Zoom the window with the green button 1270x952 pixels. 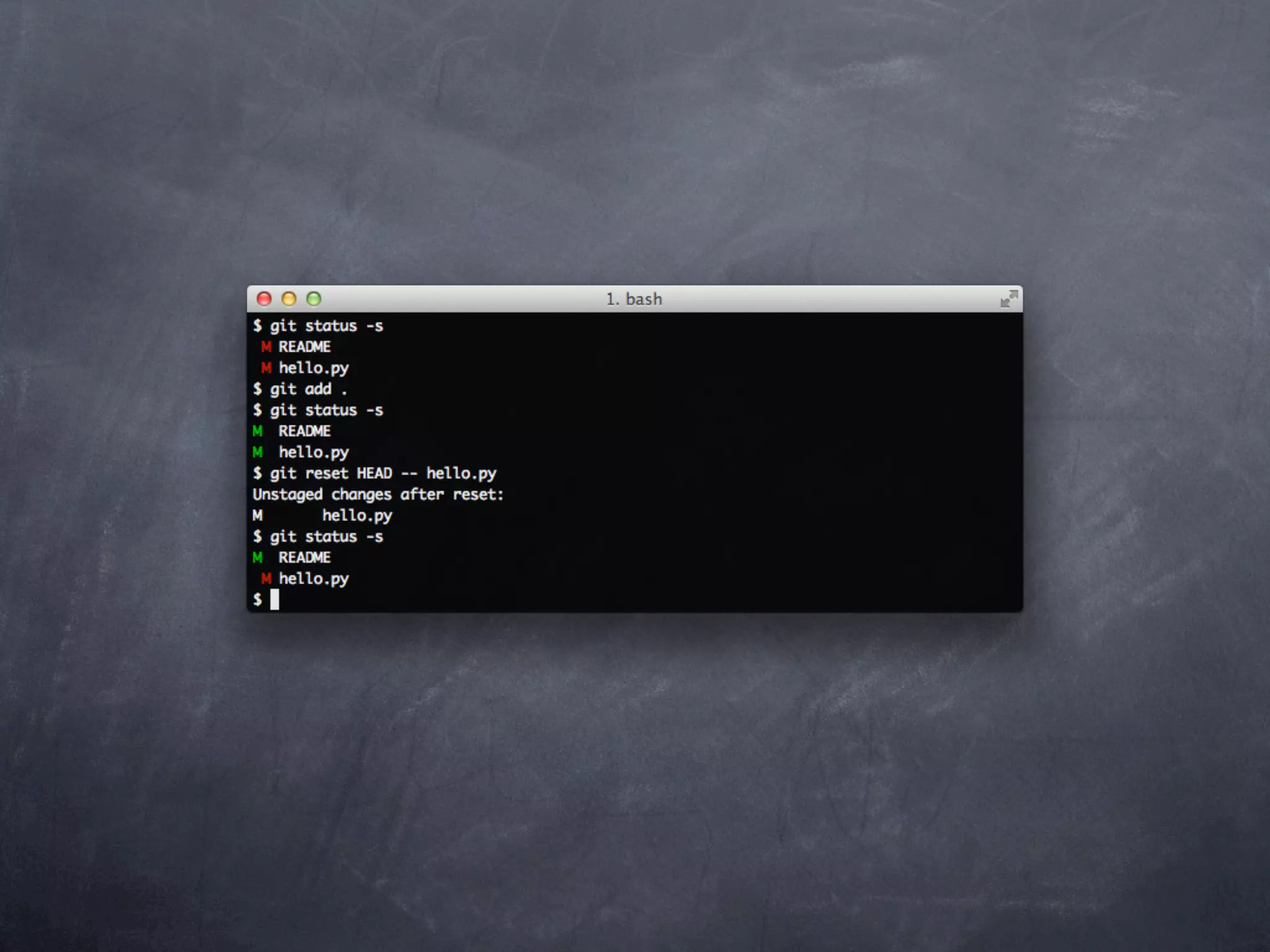pos(314,299)
